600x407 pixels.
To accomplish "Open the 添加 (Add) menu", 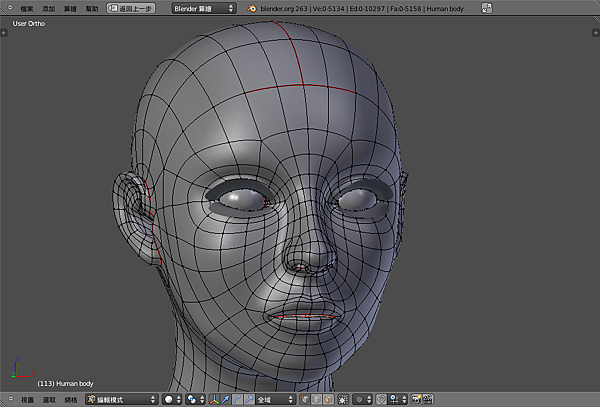I will point(49,8).
